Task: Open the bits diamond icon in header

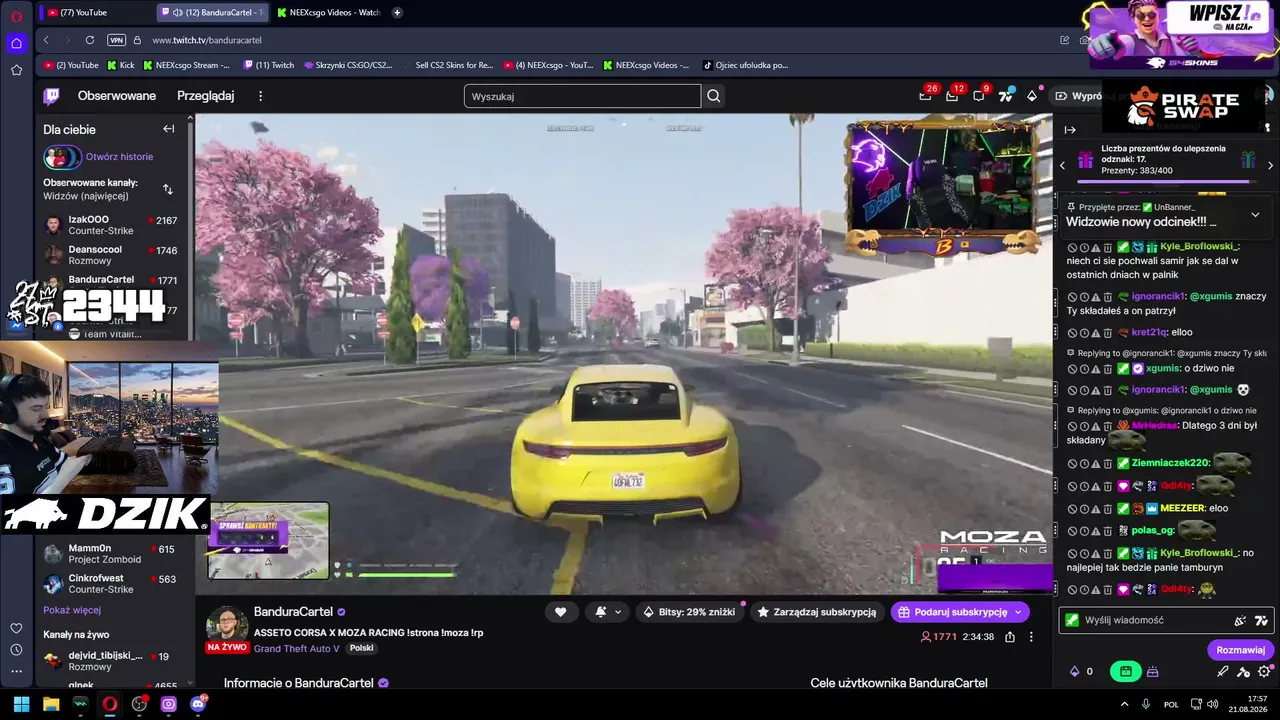Action: click(x=1032, y=96)
